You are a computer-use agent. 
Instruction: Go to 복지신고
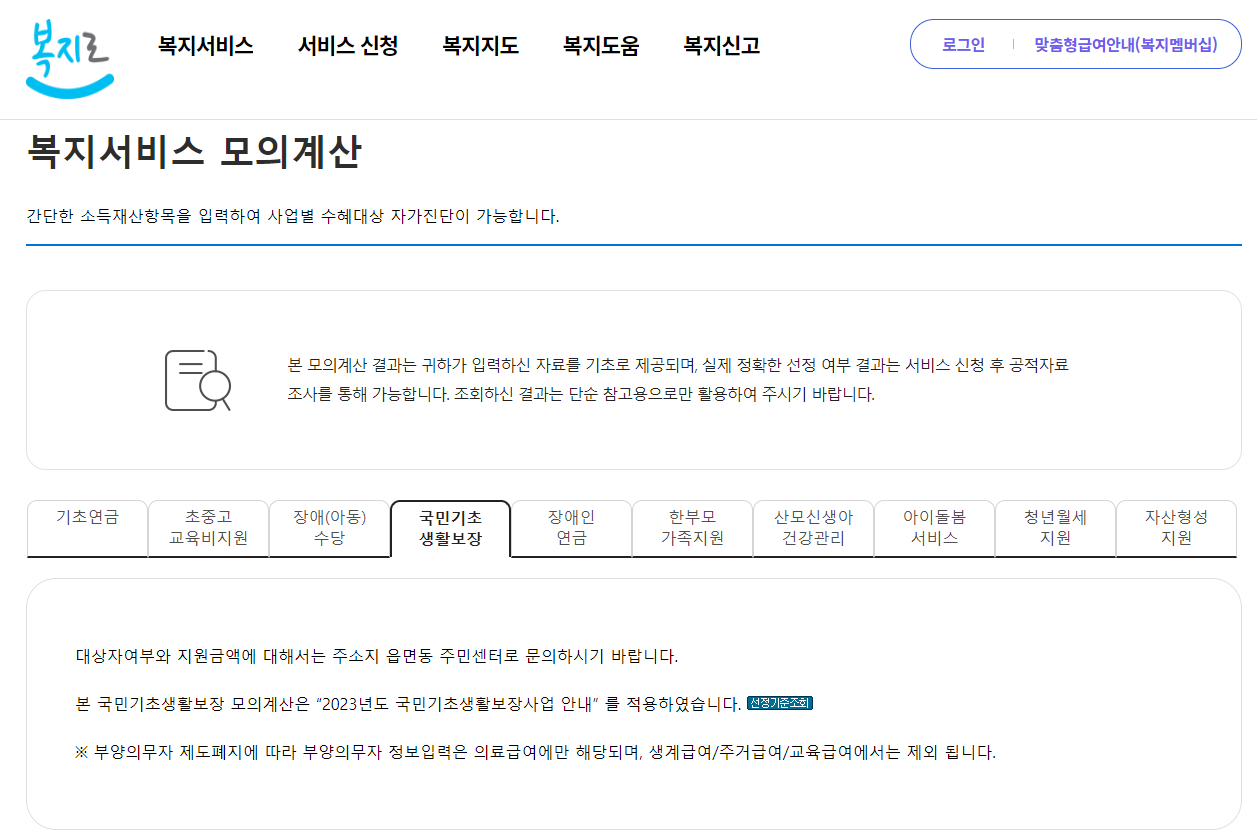(x=721, y=45)
